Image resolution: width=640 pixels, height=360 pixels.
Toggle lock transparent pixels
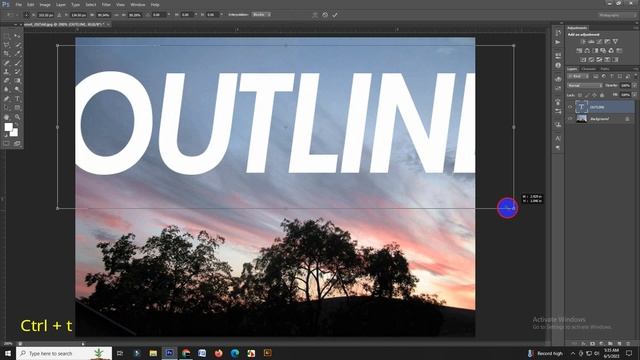580,95
